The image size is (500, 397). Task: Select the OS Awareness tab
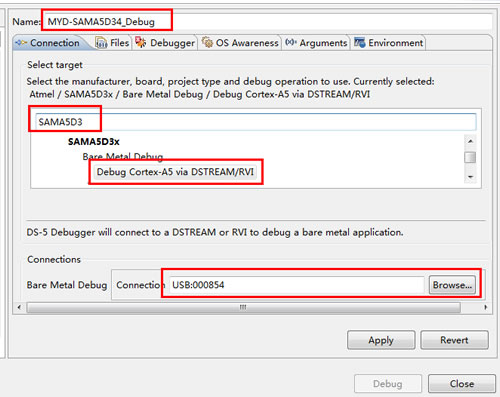tap(240, 43)
